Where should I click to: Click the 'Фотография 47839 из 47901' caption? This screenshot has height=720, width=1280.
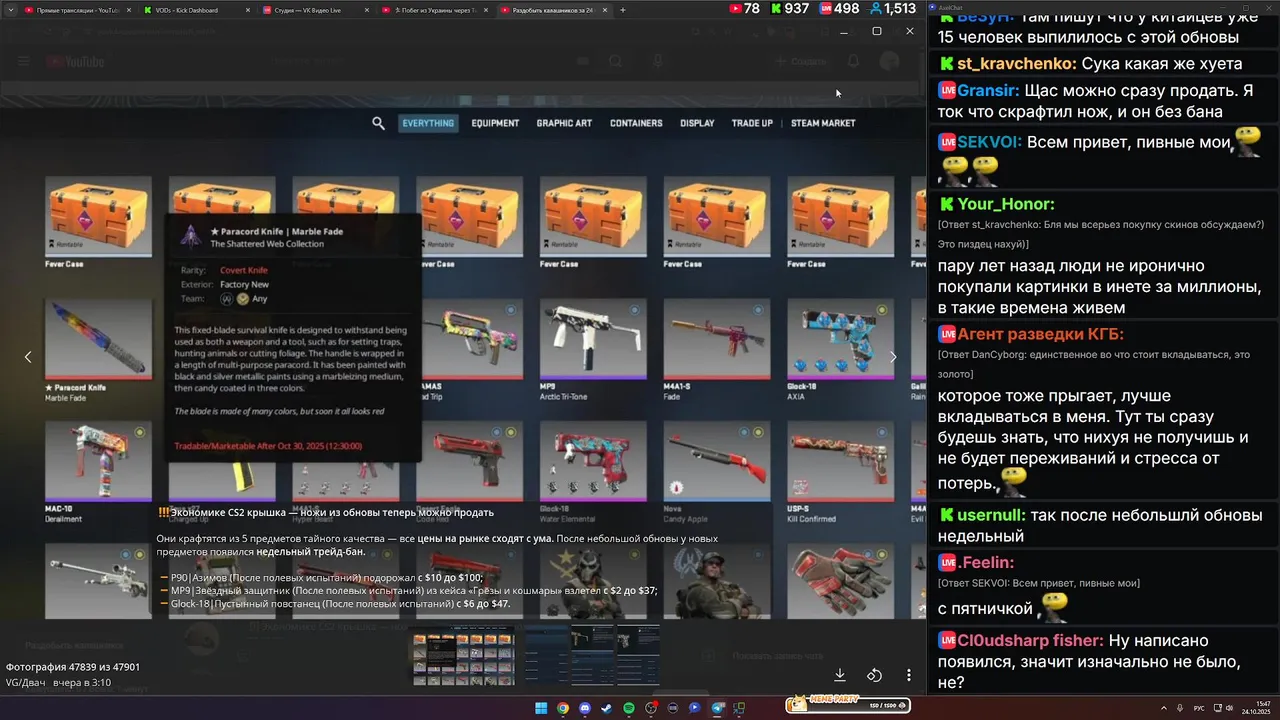73,667
